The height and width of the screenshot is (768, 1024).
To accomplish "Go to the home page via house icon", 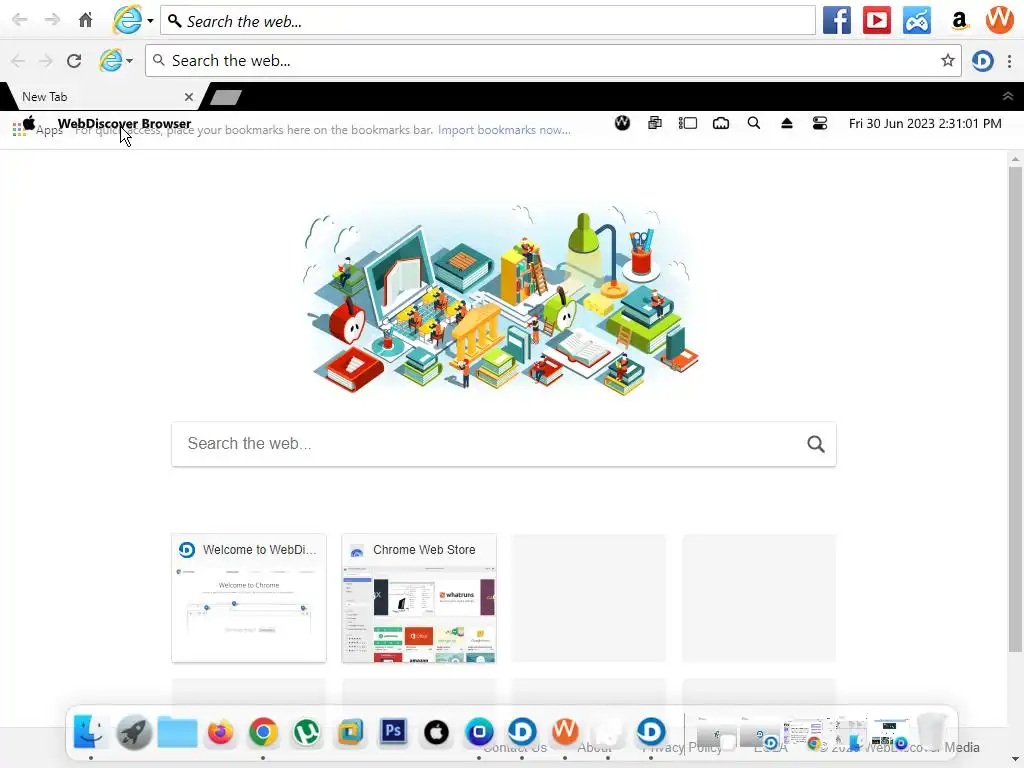I will tap(86, 20).
